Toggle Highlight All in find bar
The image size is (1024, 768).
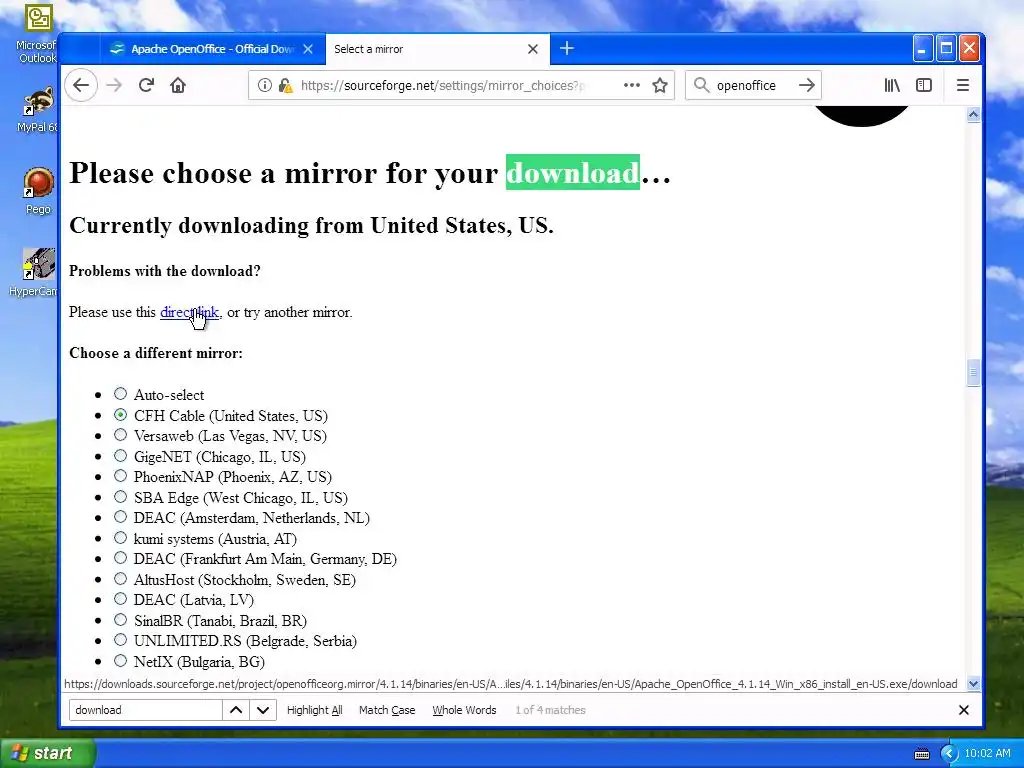click(314, 710)
